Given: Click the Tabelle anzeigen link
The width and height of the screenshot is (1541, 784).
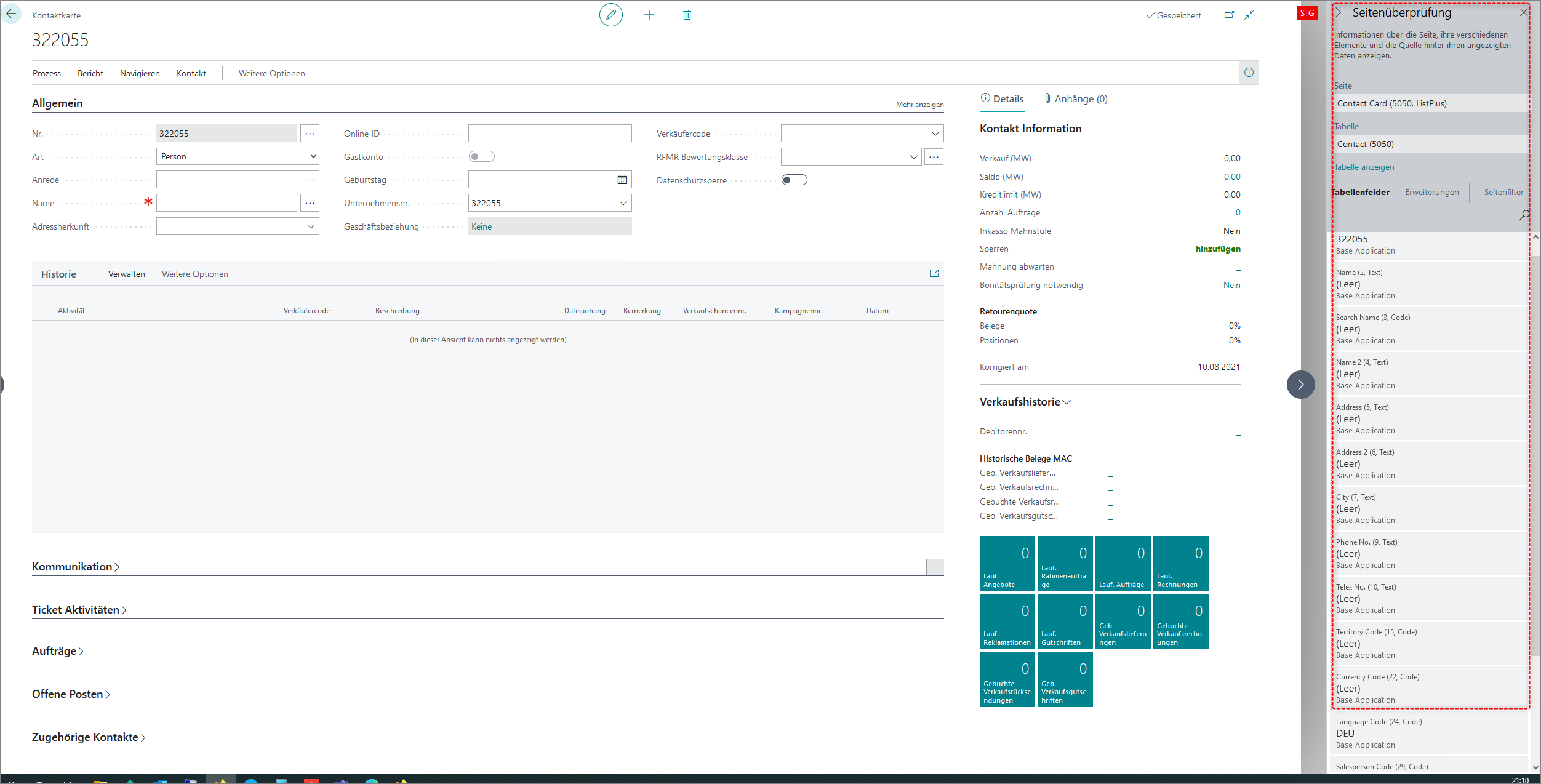Looking at the screenshot, I should pos(1364,167).
